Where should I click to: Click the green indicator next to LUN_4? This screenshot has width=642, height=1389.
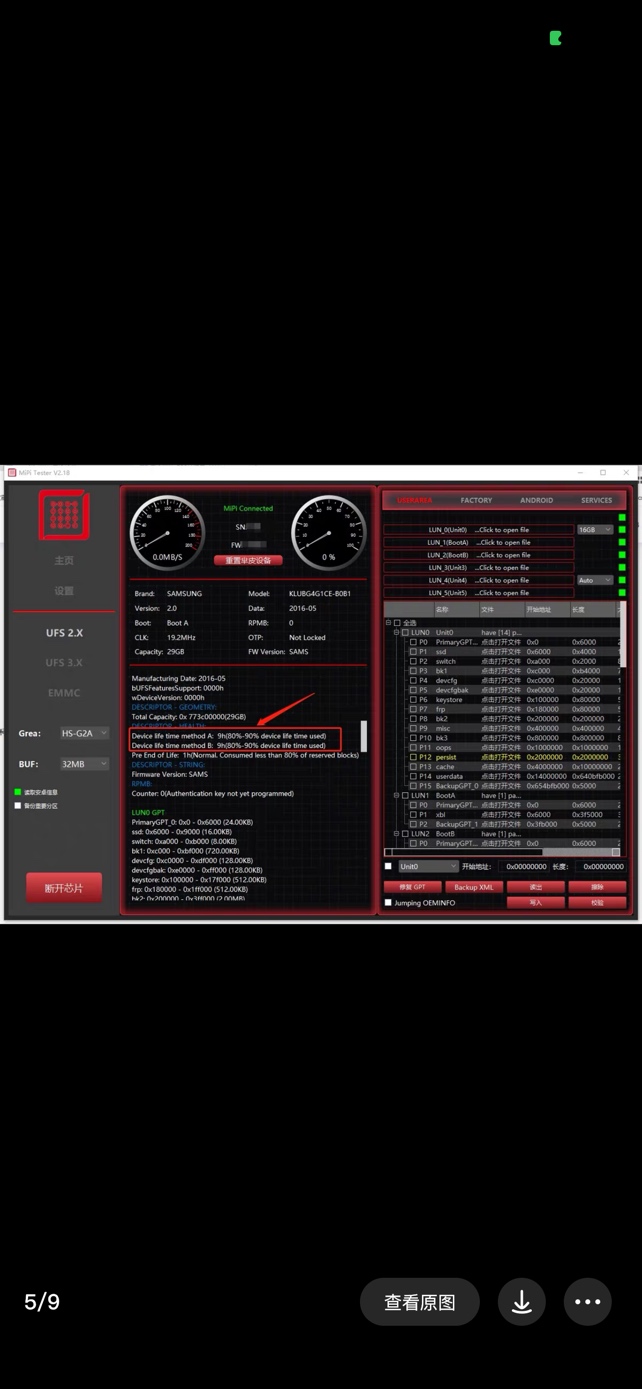[622, 580]
